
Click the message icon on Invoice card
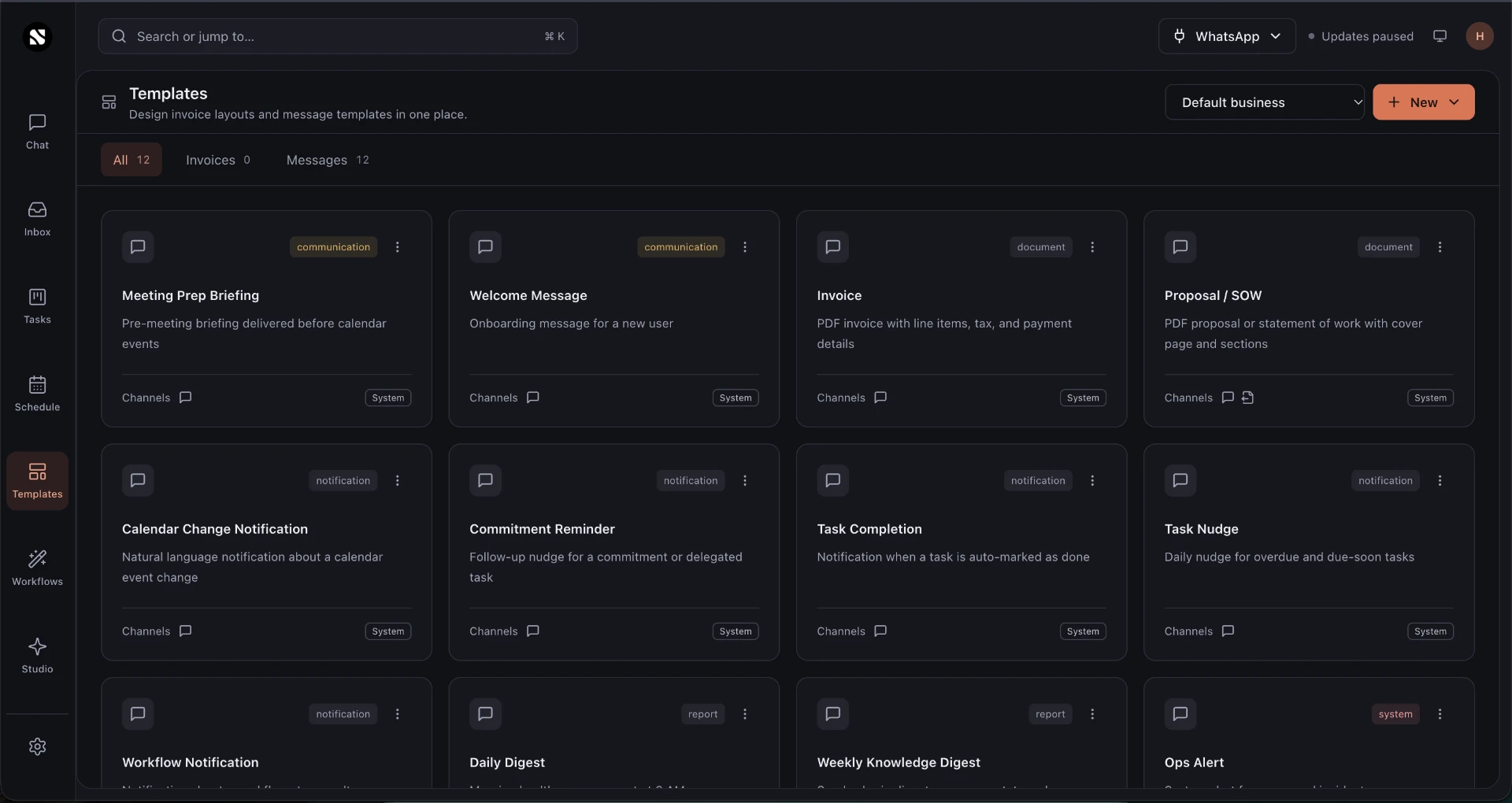pos(832,247)
